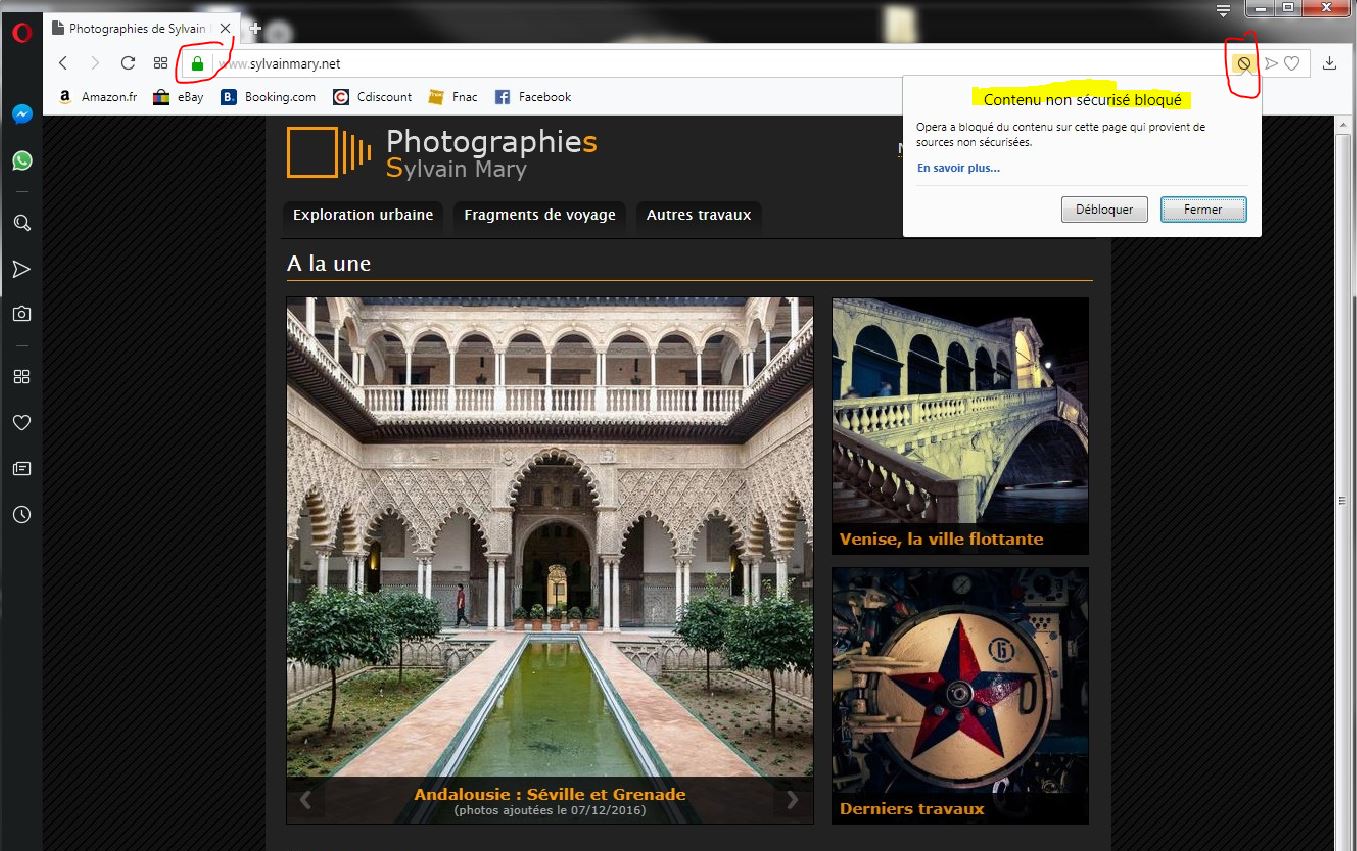Image resolution: width=1357 pixels, height=851 pixels.
Task: Click the green padlock security icon
Action: [197, 64]
